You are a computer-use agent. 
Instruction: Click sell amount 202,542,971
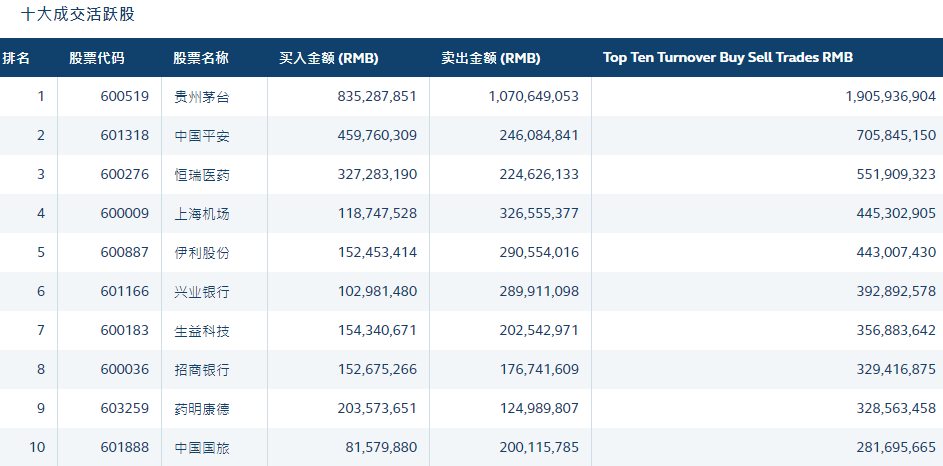[x=539, y=330]
